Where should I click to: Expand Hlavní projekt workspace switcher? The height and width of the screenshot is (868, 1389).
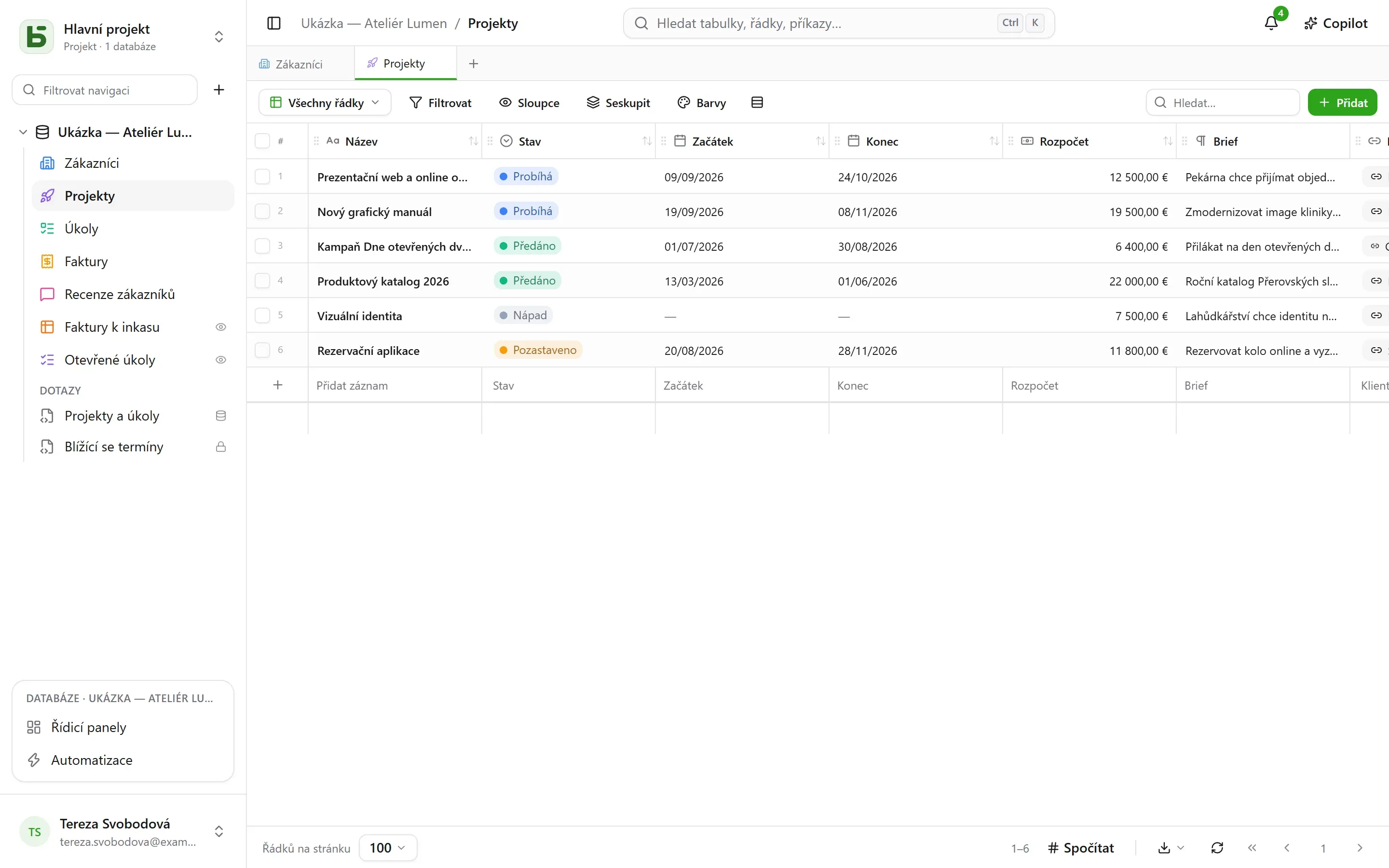[x=218, y=37]
